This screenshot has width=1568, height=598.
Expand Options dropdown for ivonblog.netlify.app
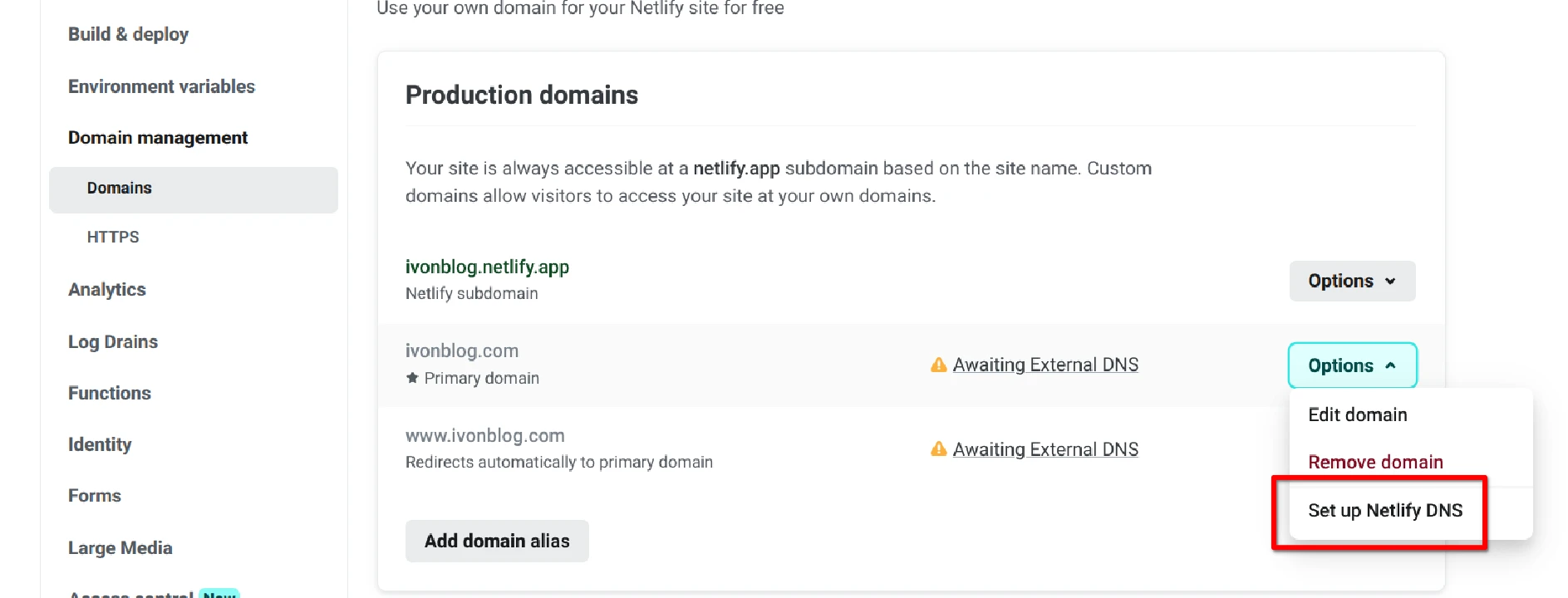pyautogui.click(x=1351, y=281)
